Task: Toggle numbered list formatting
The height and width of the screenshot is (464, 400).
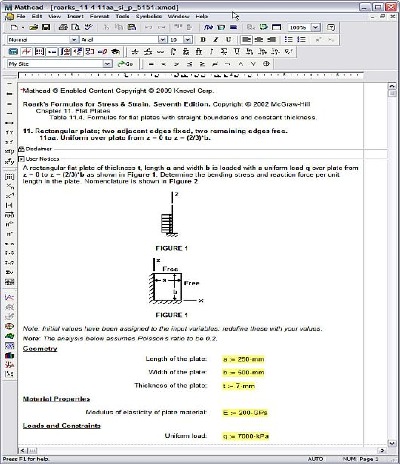Action: [301, 40]
